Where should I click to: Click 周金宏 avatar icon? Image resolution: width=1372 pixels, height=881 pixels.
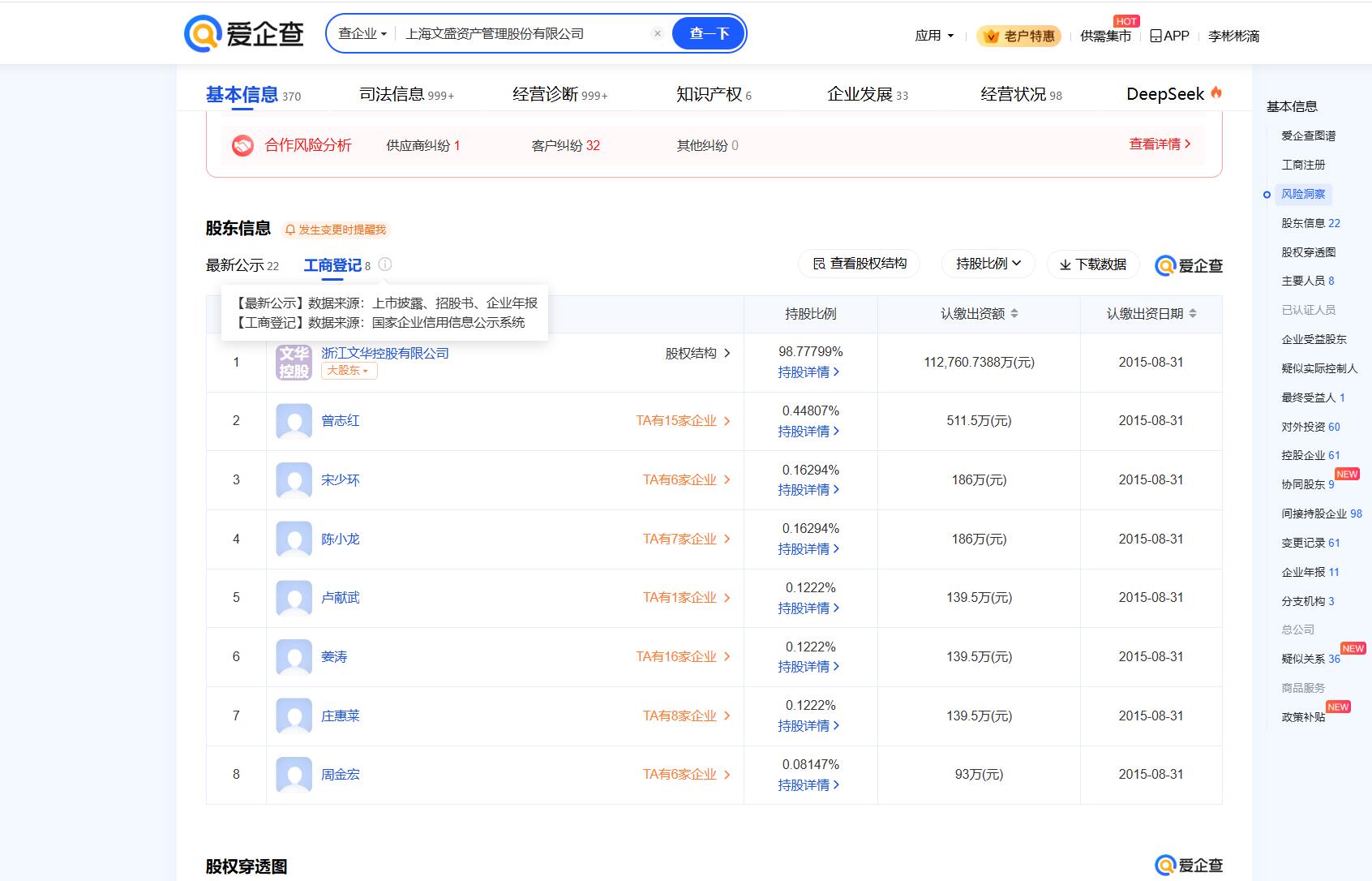click(294, 775)
